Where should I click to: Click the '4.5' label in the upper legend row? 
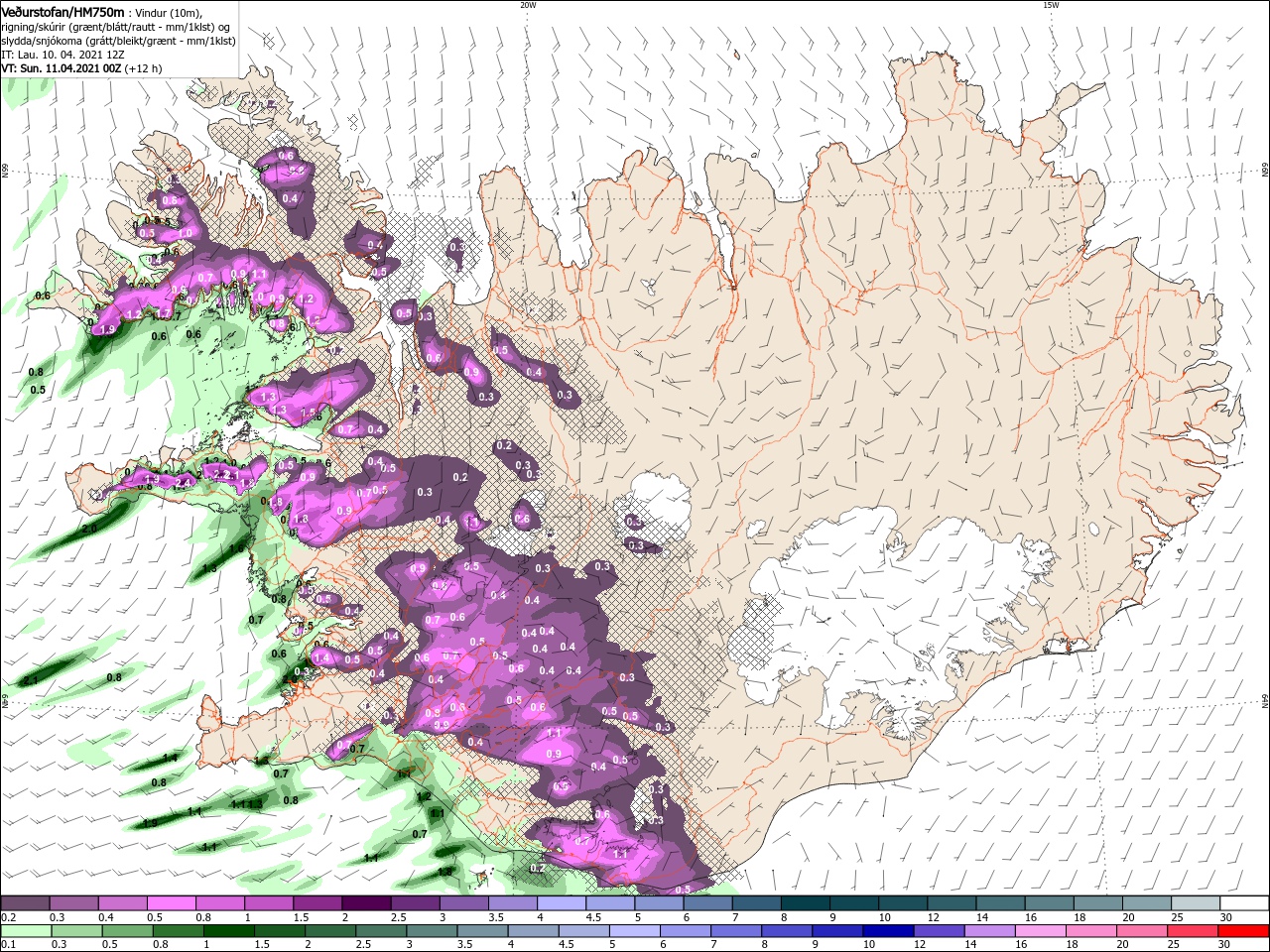tap(592, 917)
